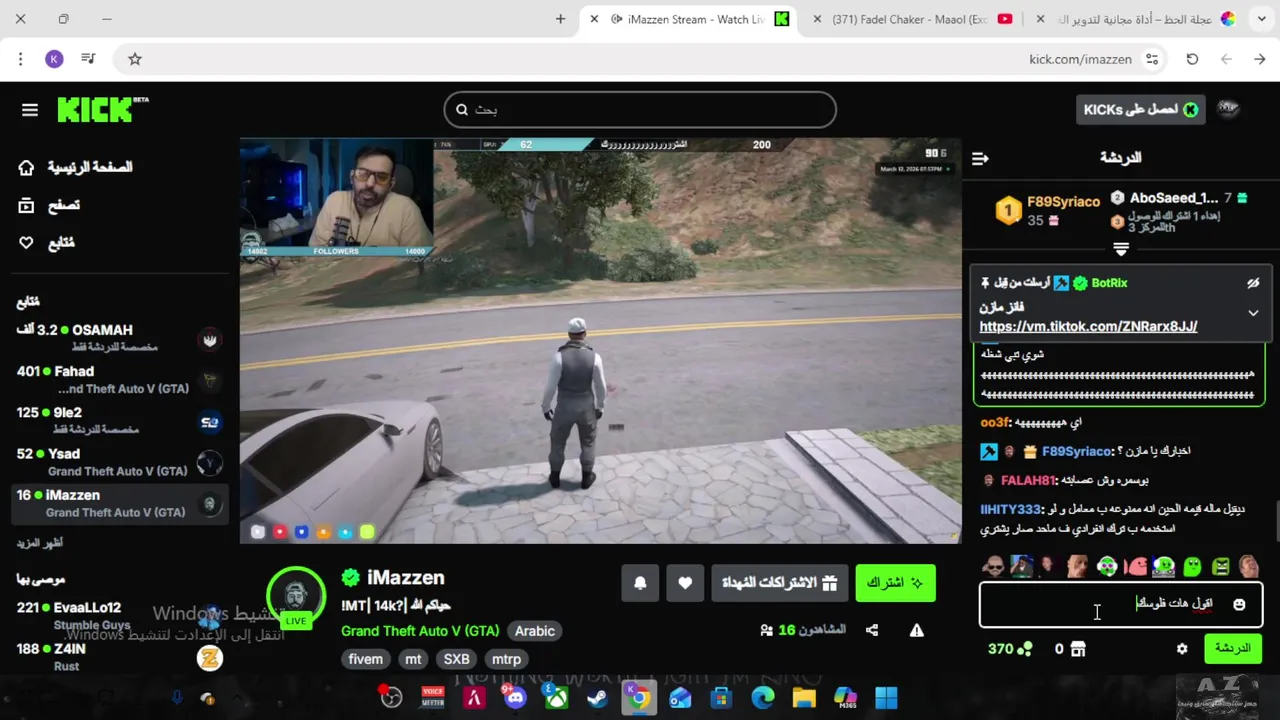Image resolution: width=1280 pixels, height=720 pixels.
Task: Open OBS Studio from the taskbar
Action: pyautogui.click(x=391, y=698)
